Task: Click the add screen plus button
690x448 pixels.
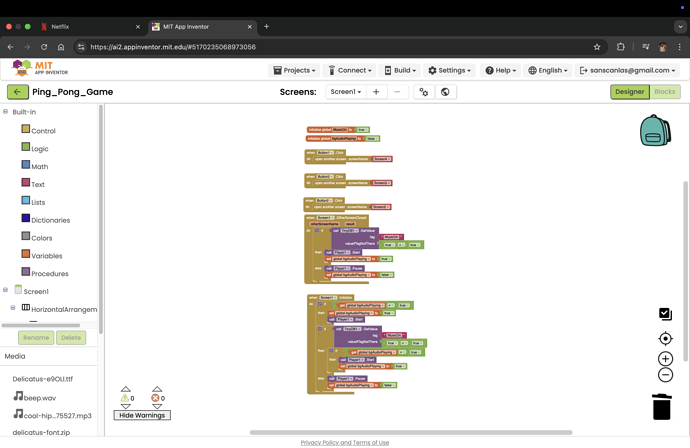Action: (x=376, y=92)
